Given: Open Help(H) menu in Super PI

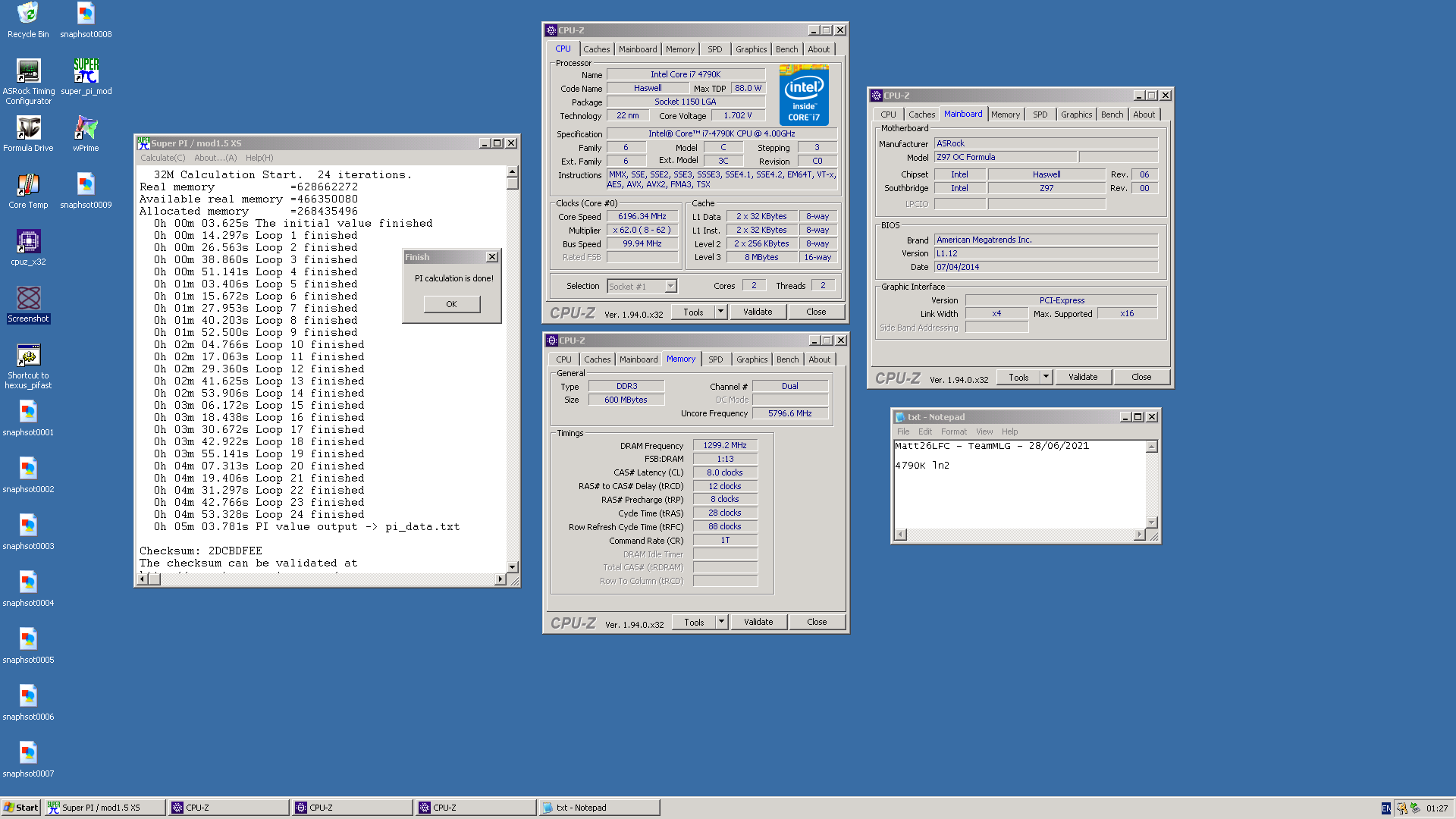Looking at the screenshot, I should (259, 158).
